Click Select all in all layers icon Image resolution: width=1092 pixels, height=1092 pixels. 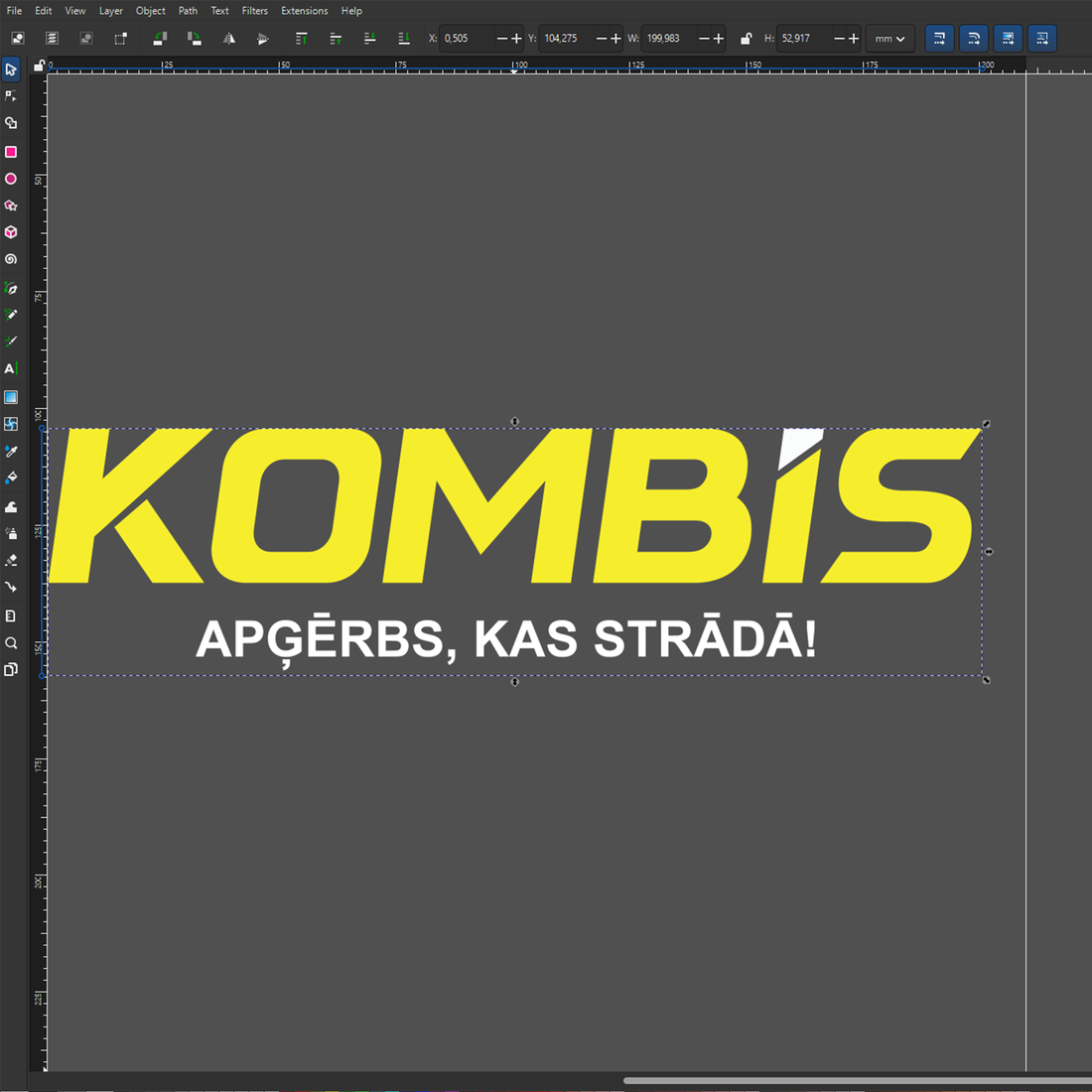tap(53, 39)
